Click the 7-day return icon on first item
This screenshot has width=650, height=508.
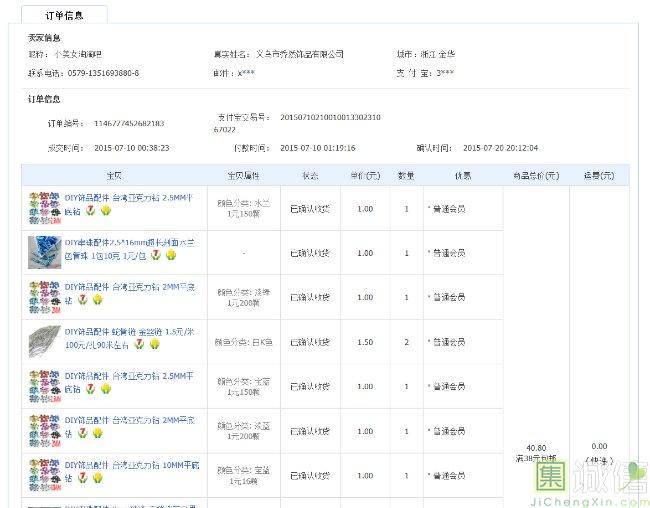tap(91, 212)
